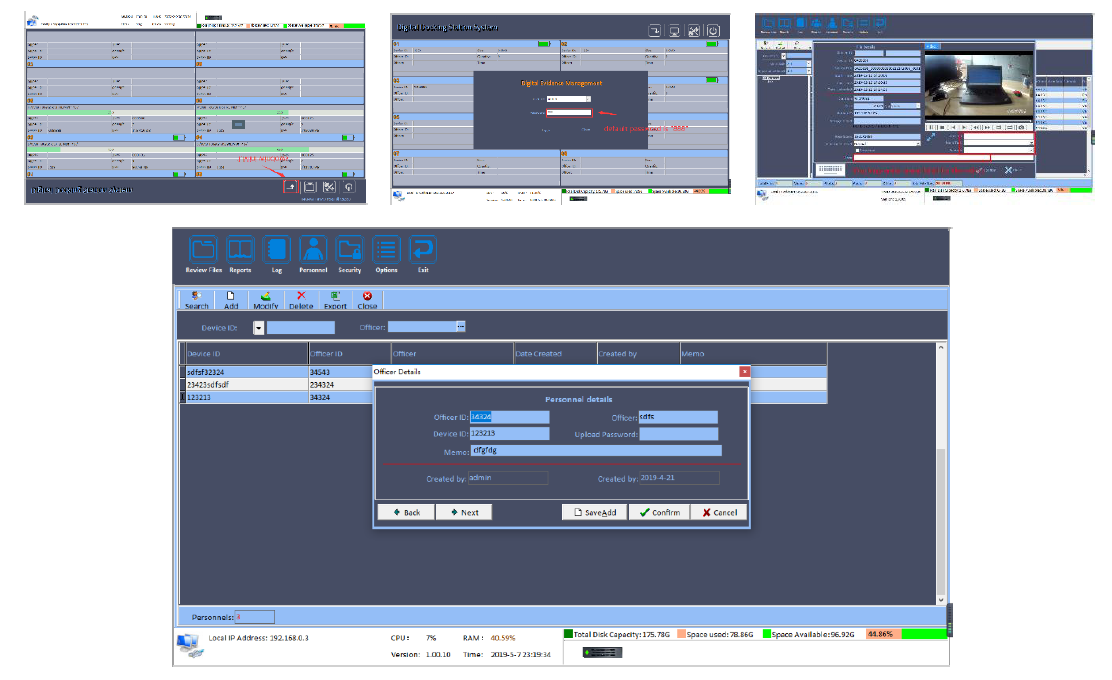This screenshot has width=1112, height=680.
Task: Click the Search toolbar button
Action: [197, 299]
